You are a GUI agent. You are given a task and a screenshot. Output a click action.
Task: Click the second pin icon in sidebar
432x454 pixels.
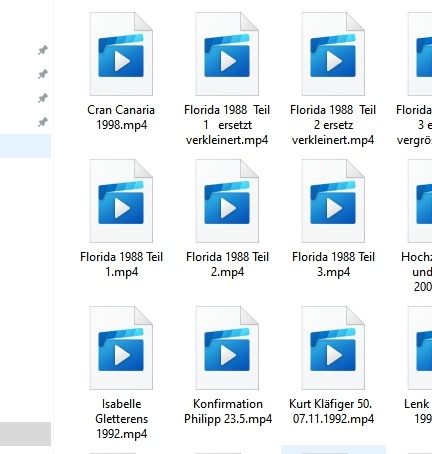click(x=42, y=74)
